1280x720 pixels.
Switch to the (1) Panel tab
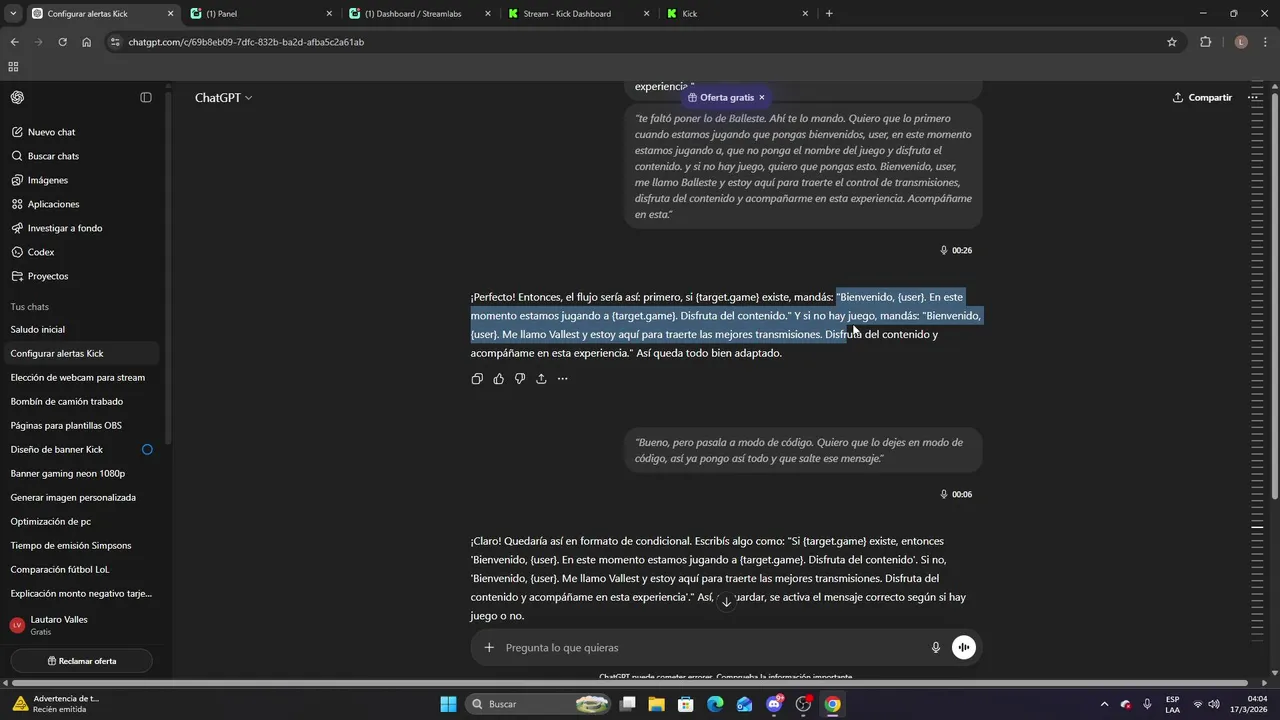click(x=261, y=14)
